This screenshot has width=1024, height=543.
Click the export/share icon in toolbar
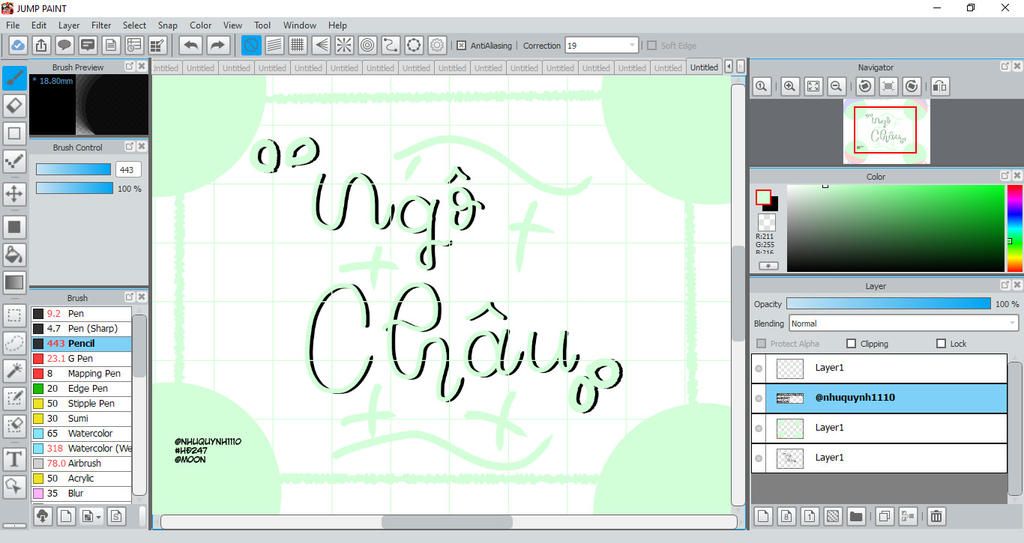(41, 45)
